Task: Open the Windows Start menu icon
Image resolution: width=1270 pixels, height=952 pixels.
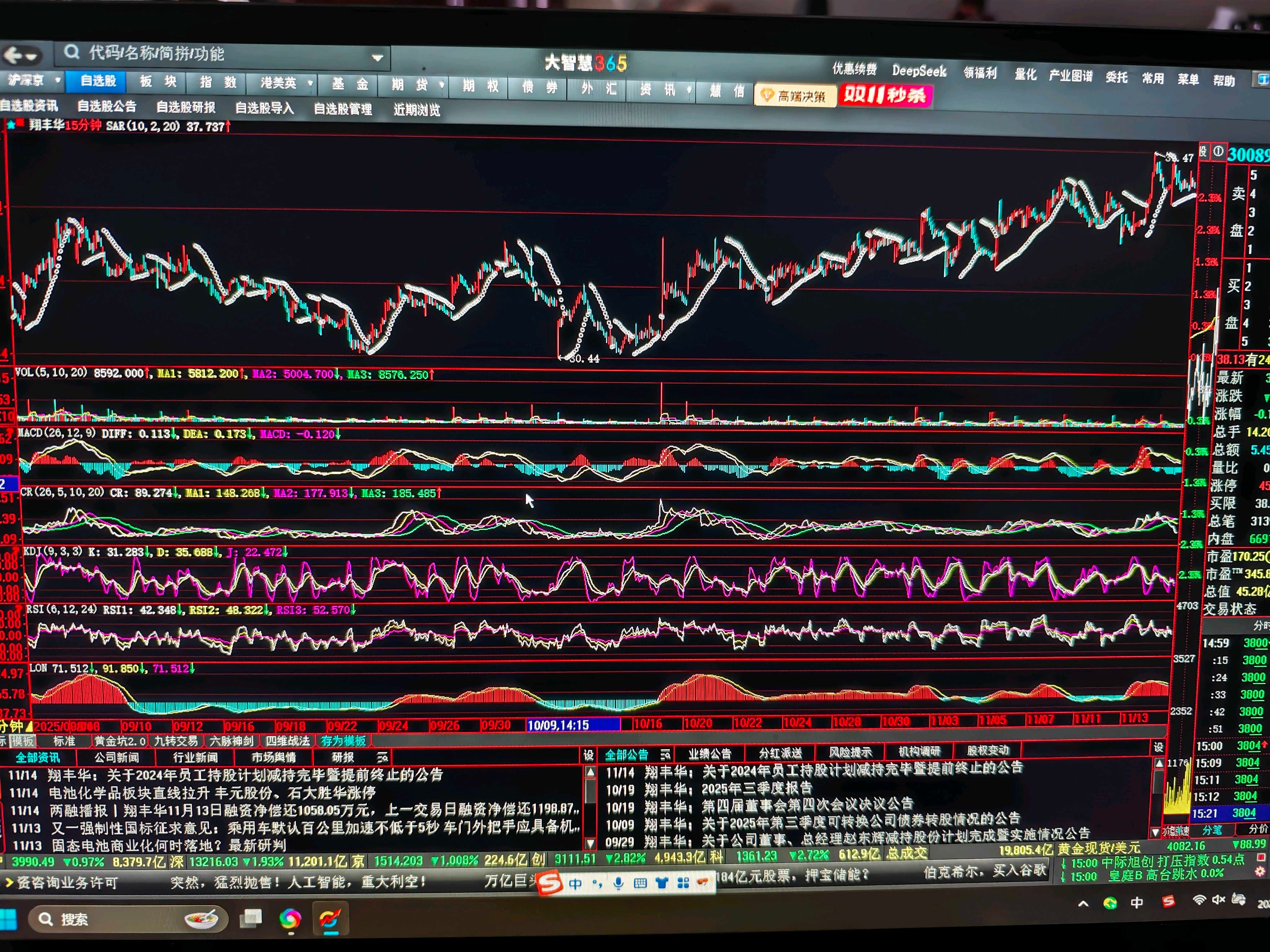Action: tap(7, 919)
